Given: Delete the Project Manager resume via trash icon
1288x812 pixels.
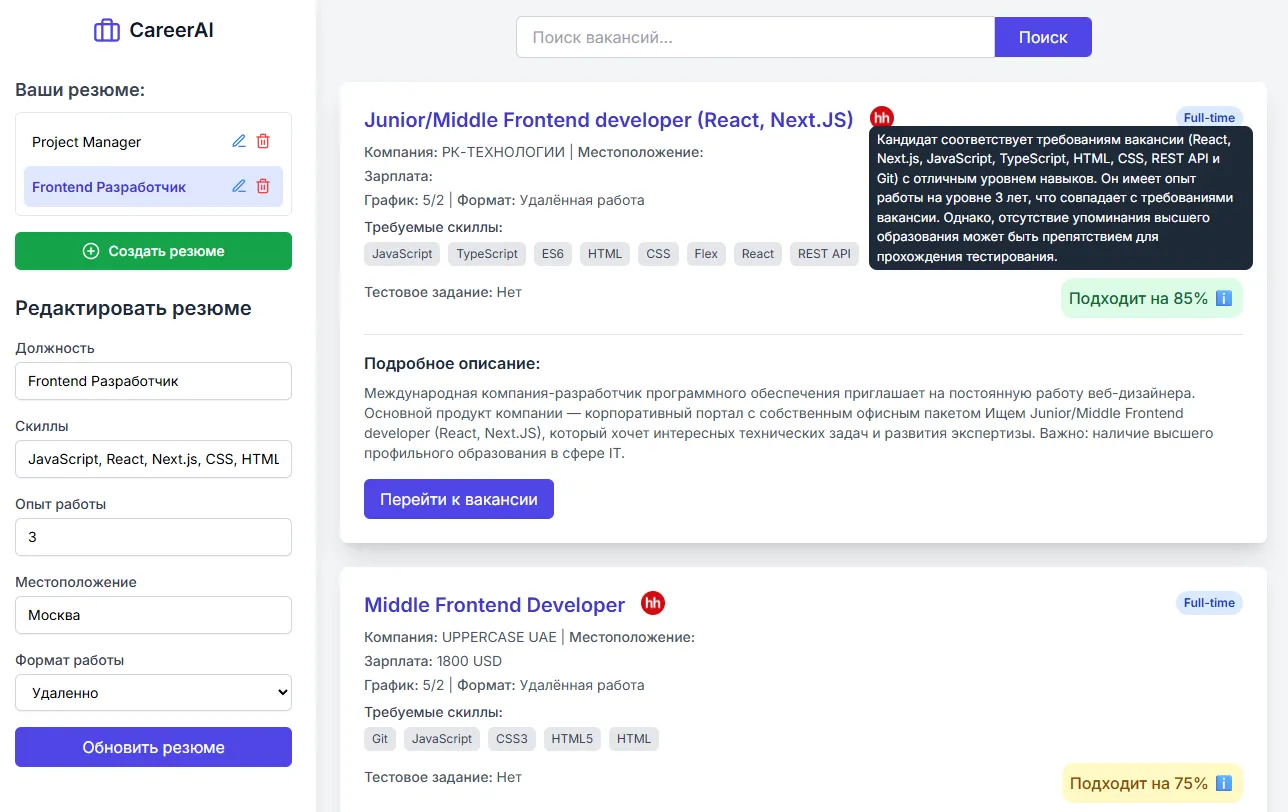Looking at the screenshot, I should click(263, 141).
